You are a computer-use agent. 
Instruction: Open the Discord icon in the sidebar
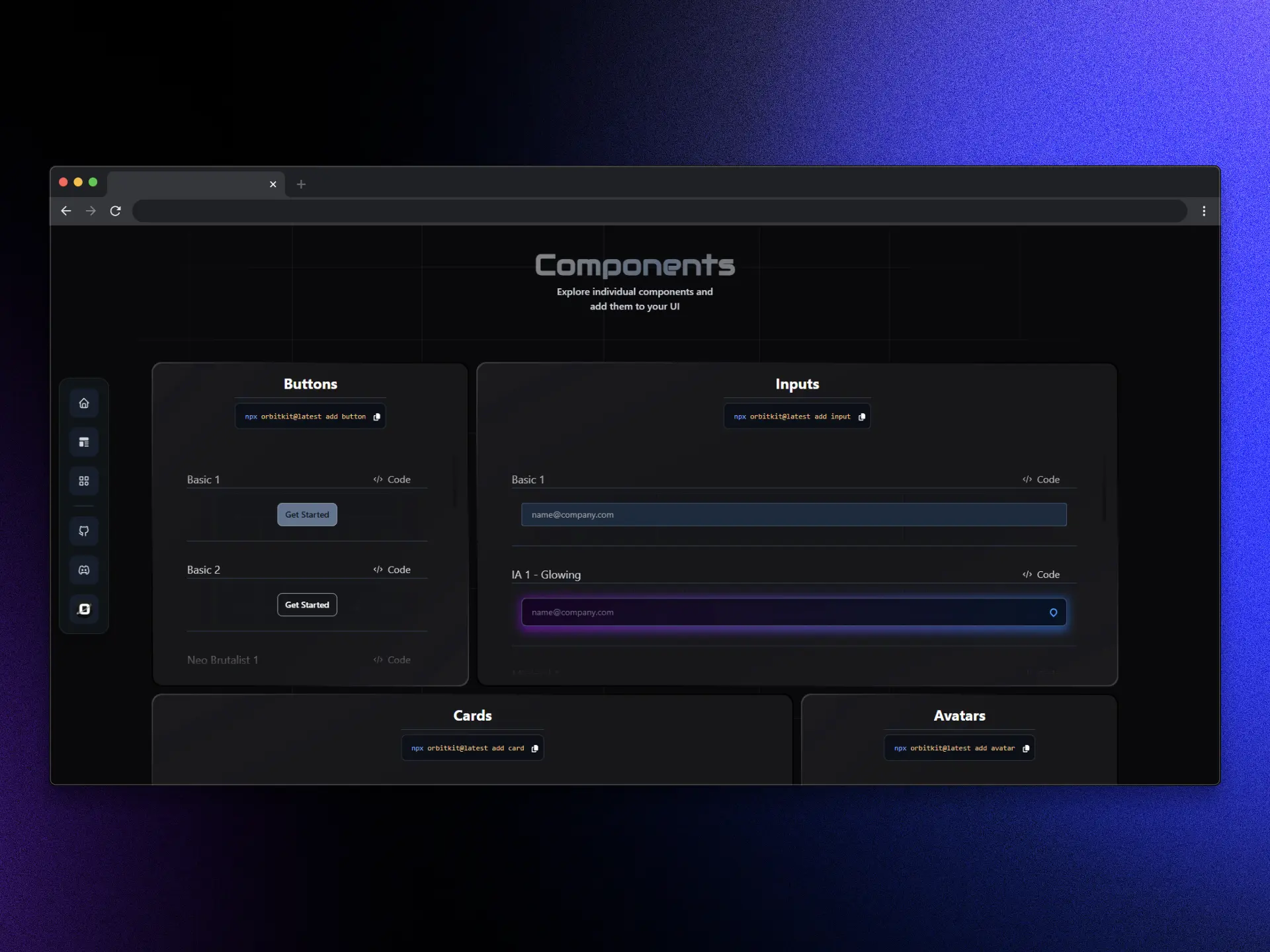[x=84, y=570]
